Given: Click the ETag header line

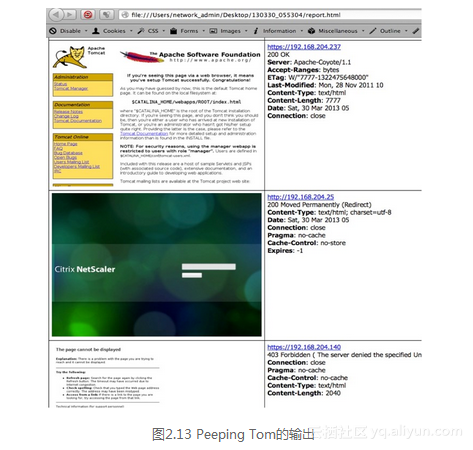Looking at the screenshot, I should point(318,77).
